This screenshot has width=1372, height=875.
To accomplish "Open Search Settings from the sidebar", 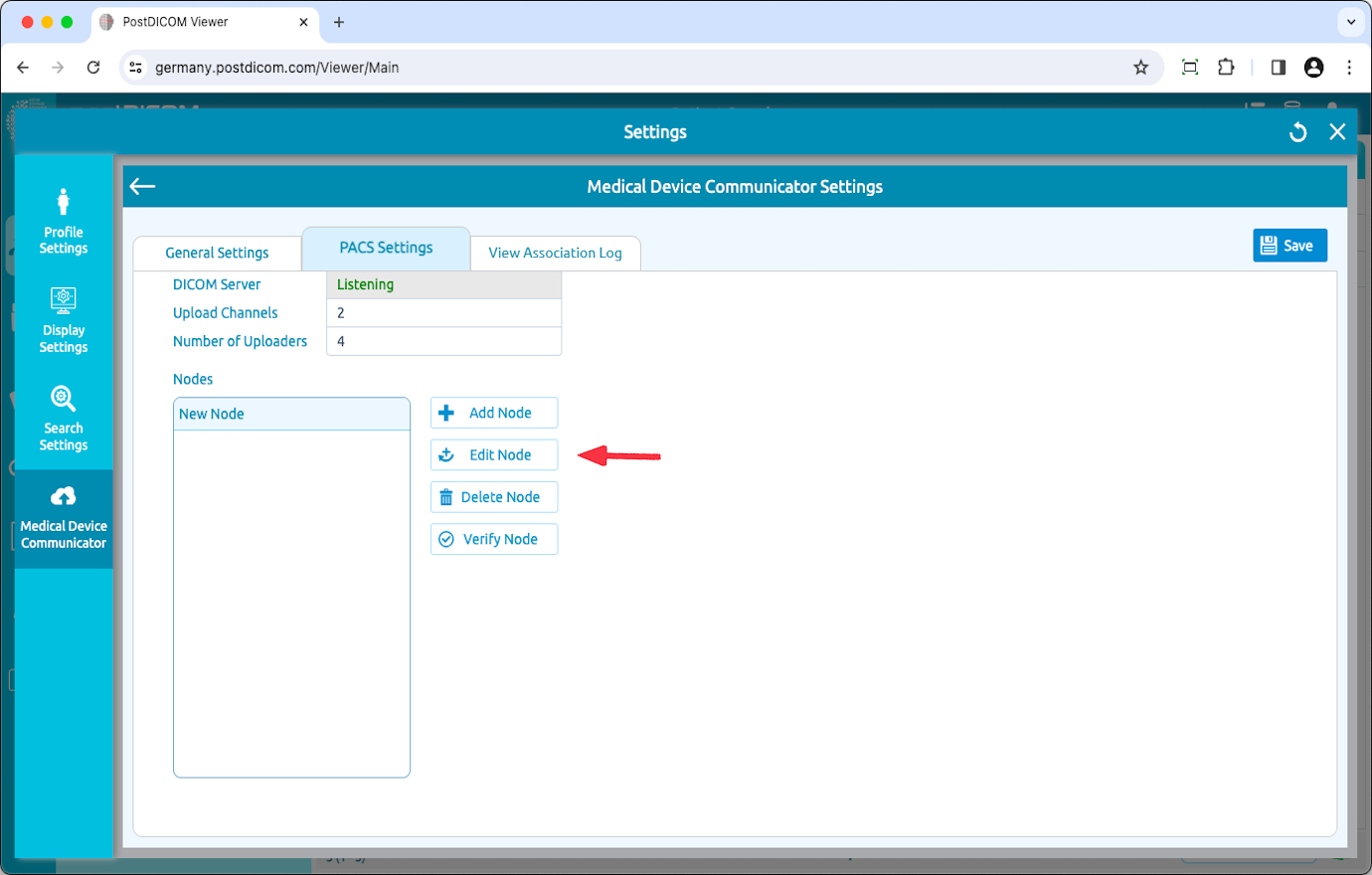I will (x=63, y=418).
